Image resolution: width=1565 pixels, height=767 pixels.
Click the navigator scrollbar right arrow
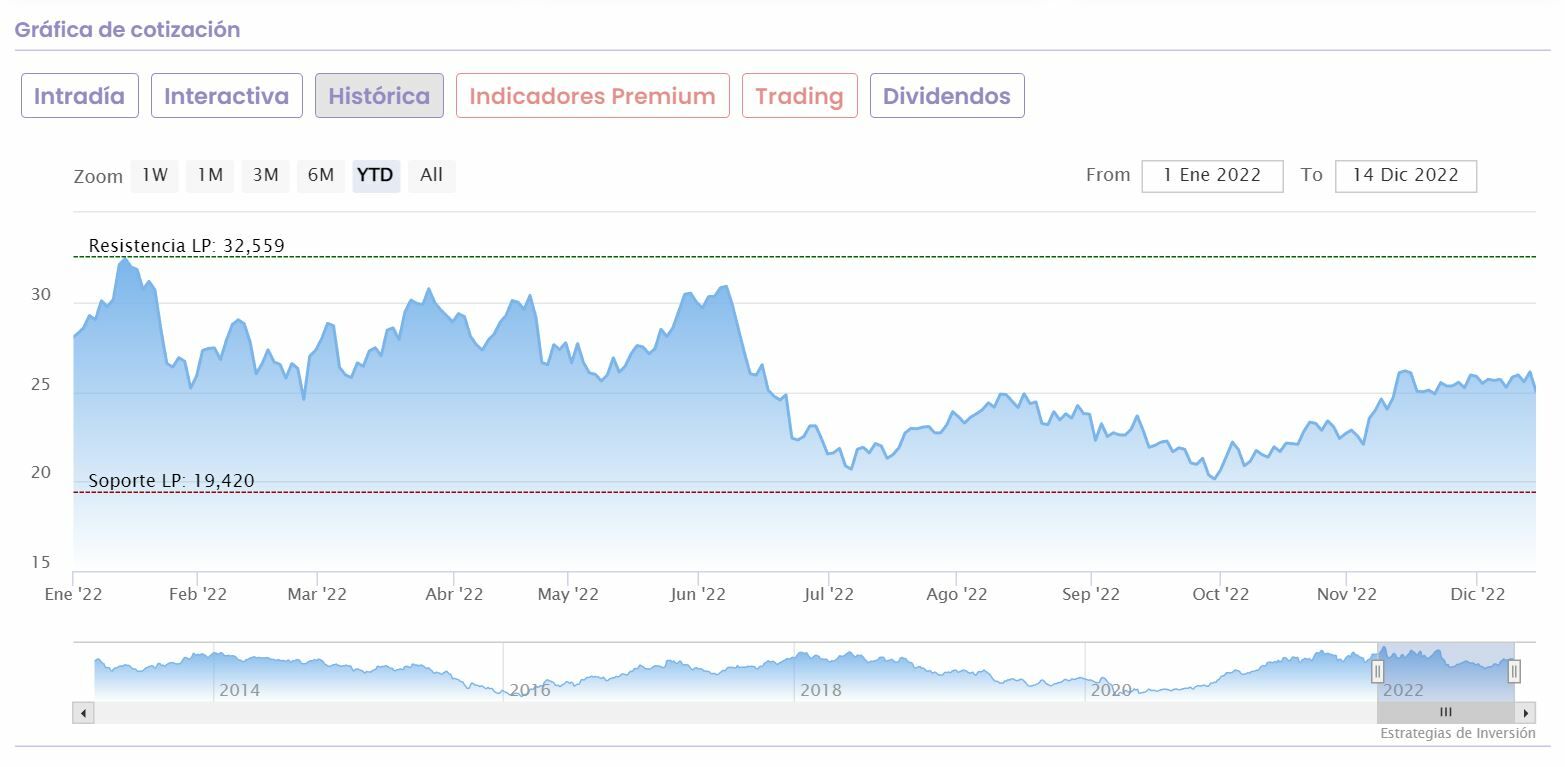click(1526, 713)
